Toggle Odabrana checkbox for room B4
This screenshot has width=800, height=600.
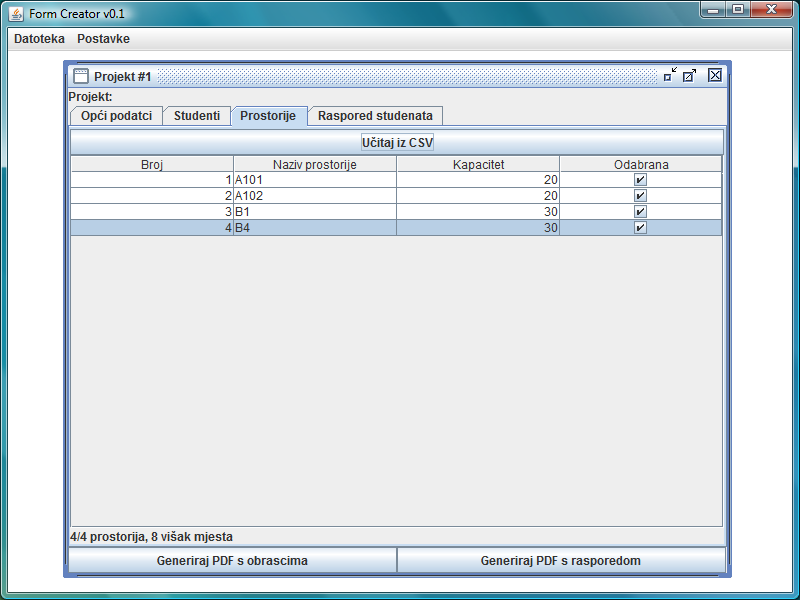[640, 228]
